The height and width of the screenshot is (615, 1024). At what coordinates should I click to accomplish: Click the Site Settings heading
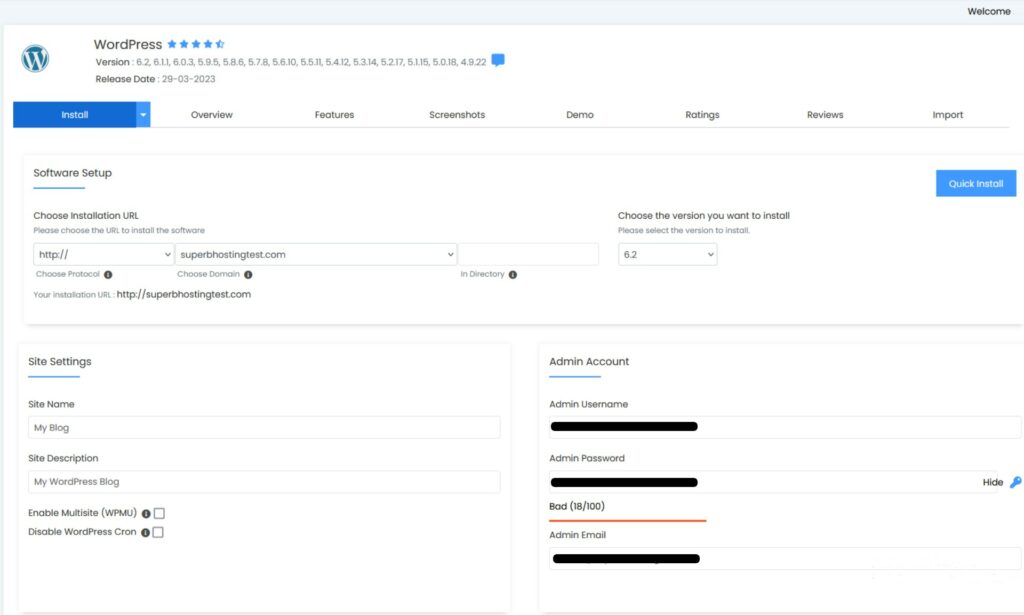click(x=59, y=362)
